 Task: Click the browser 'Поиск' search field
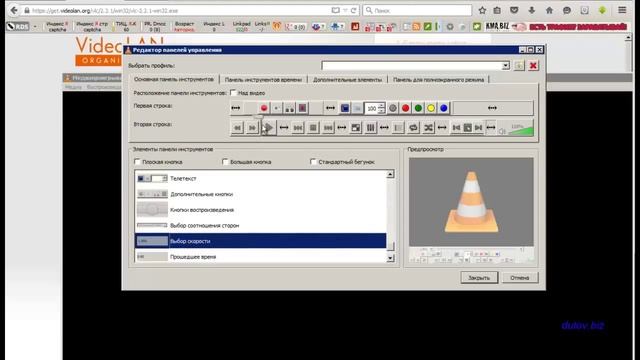[x=417, y=11]
